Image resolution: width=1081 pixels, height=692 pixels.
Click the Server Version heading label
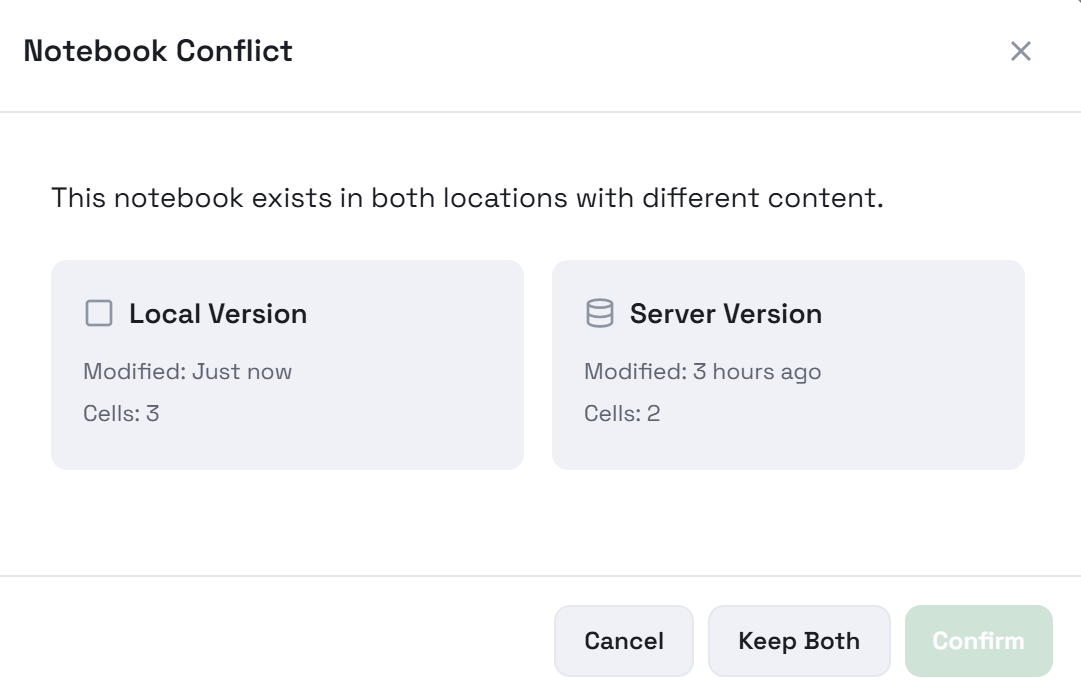(724, 313)
